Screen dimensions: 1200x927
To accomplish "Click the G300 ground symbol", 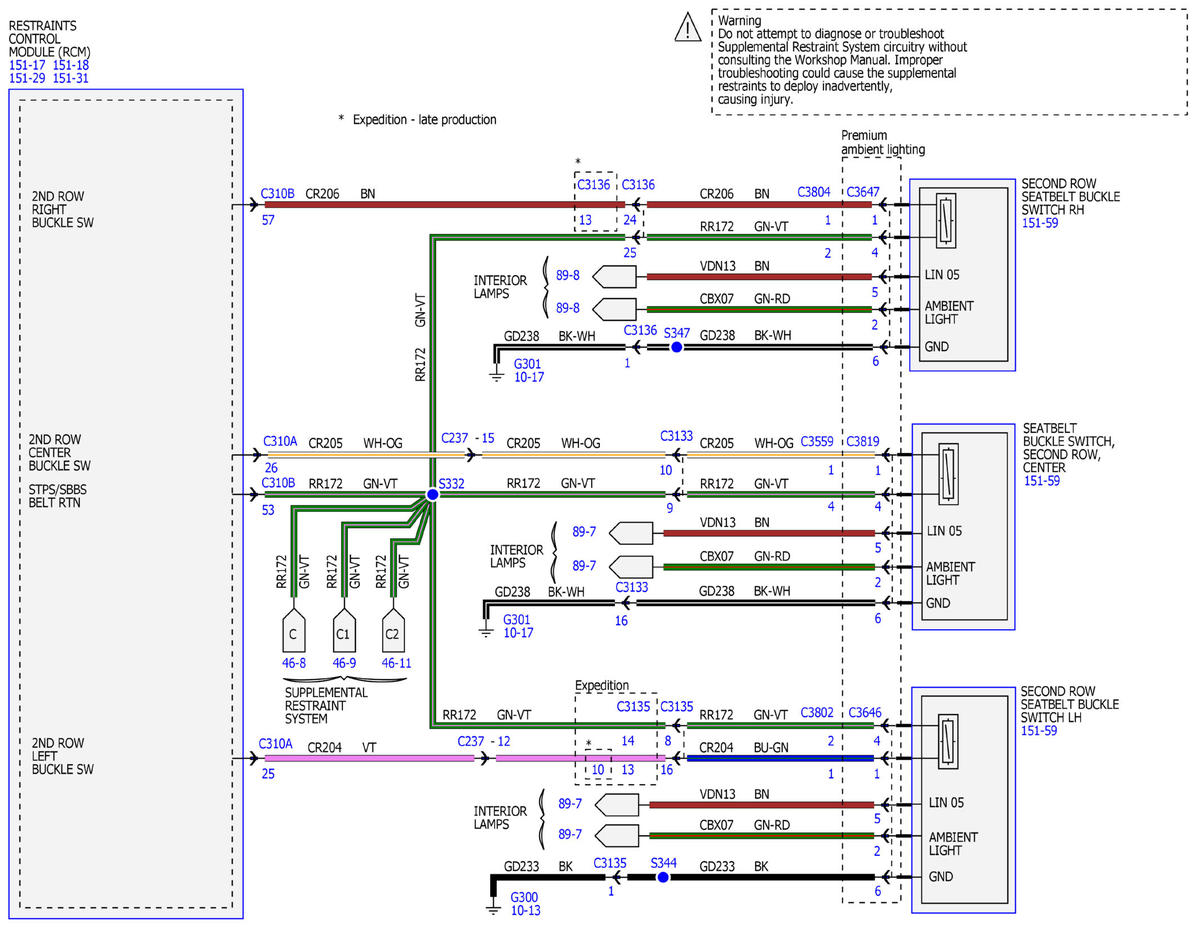I will pos(493,905).
